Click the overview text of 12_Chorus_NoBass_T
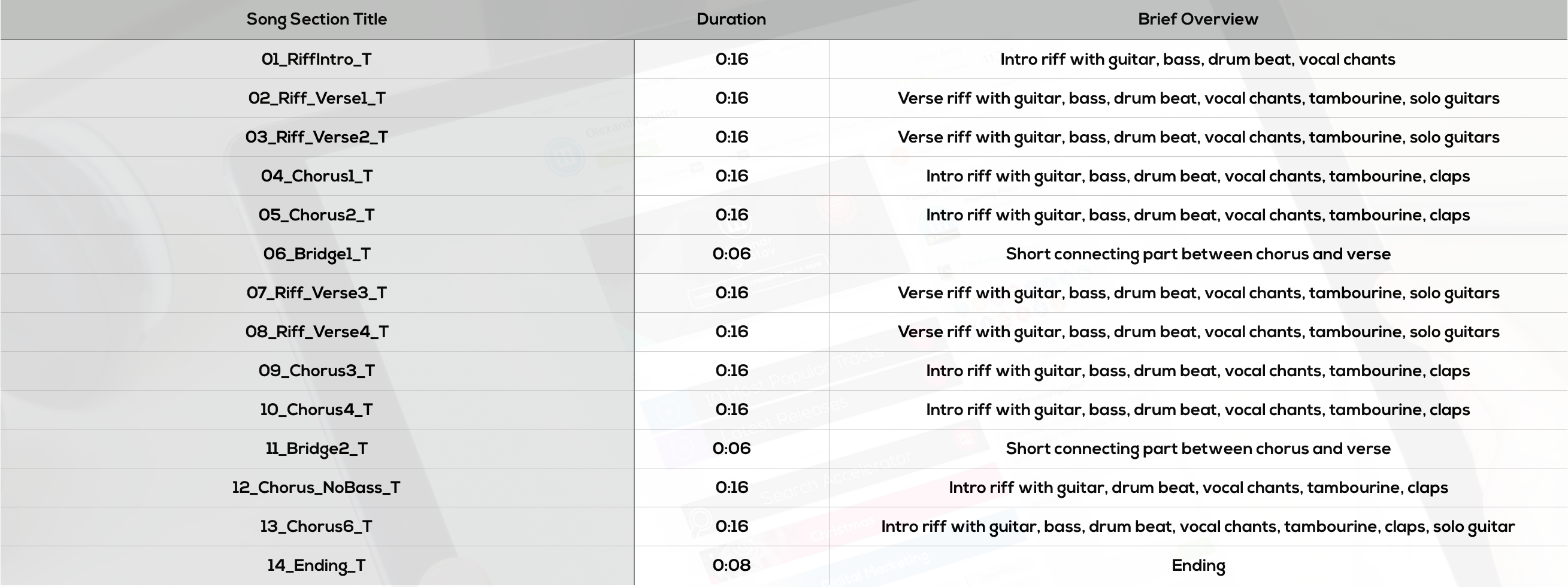Viewport: 1568px width, 587px height. 1198,488
